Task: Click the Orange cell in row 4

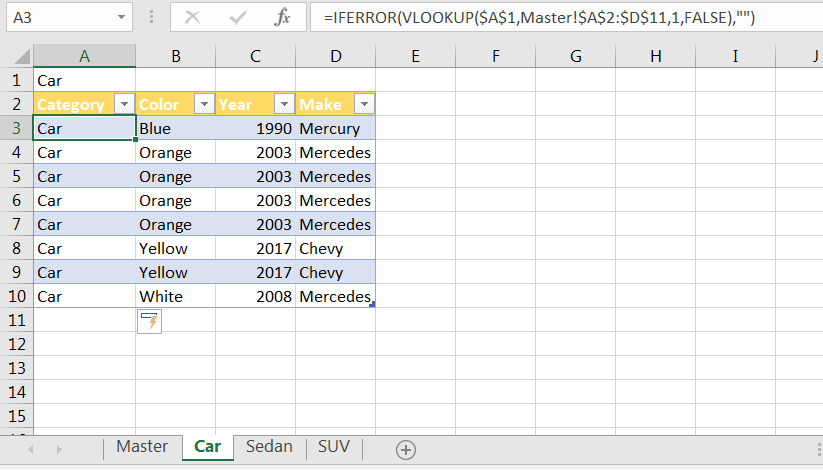Action: click(x=176, y=152)
